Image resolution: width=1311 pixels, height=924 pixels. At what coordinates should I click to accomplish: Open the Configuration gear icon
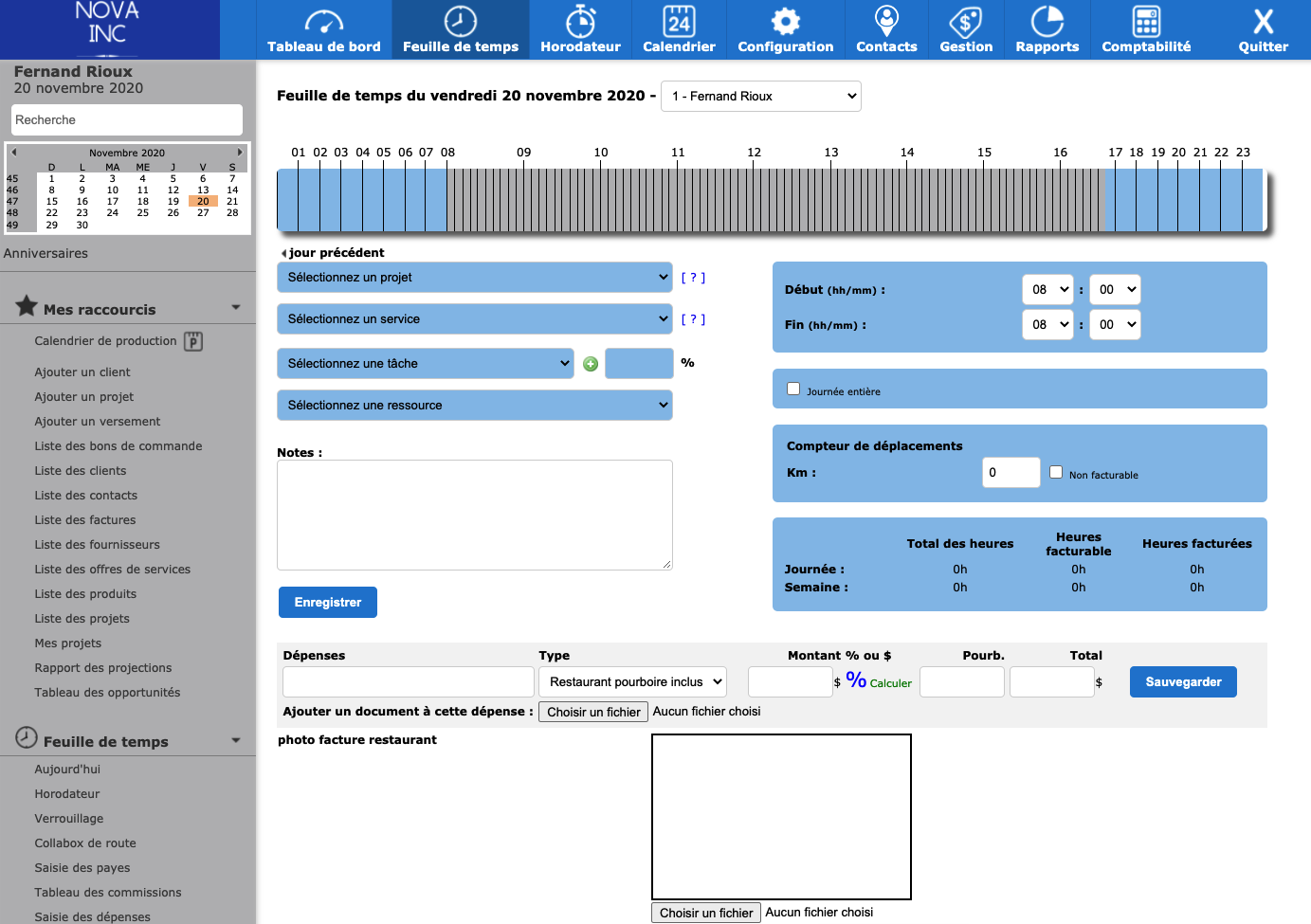[x=785, y=22]
